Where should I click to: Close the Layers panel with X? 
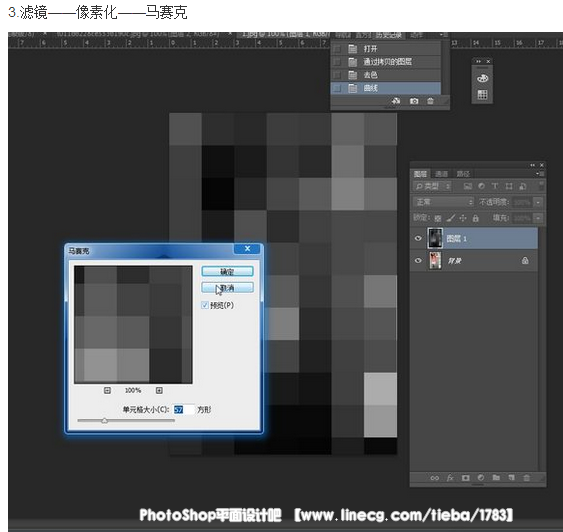542,165
